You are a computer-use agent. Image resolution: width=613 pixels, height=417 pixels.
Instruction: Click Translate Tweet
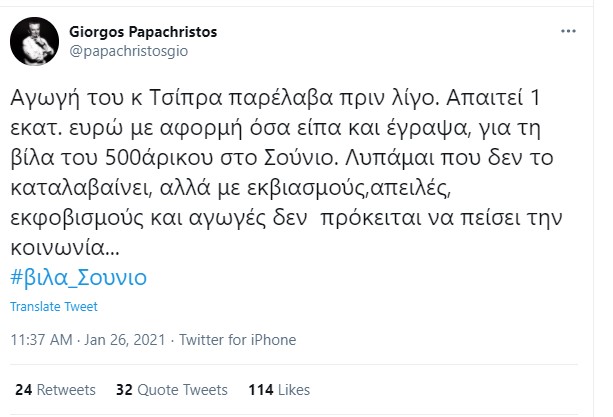coord(53,306)
